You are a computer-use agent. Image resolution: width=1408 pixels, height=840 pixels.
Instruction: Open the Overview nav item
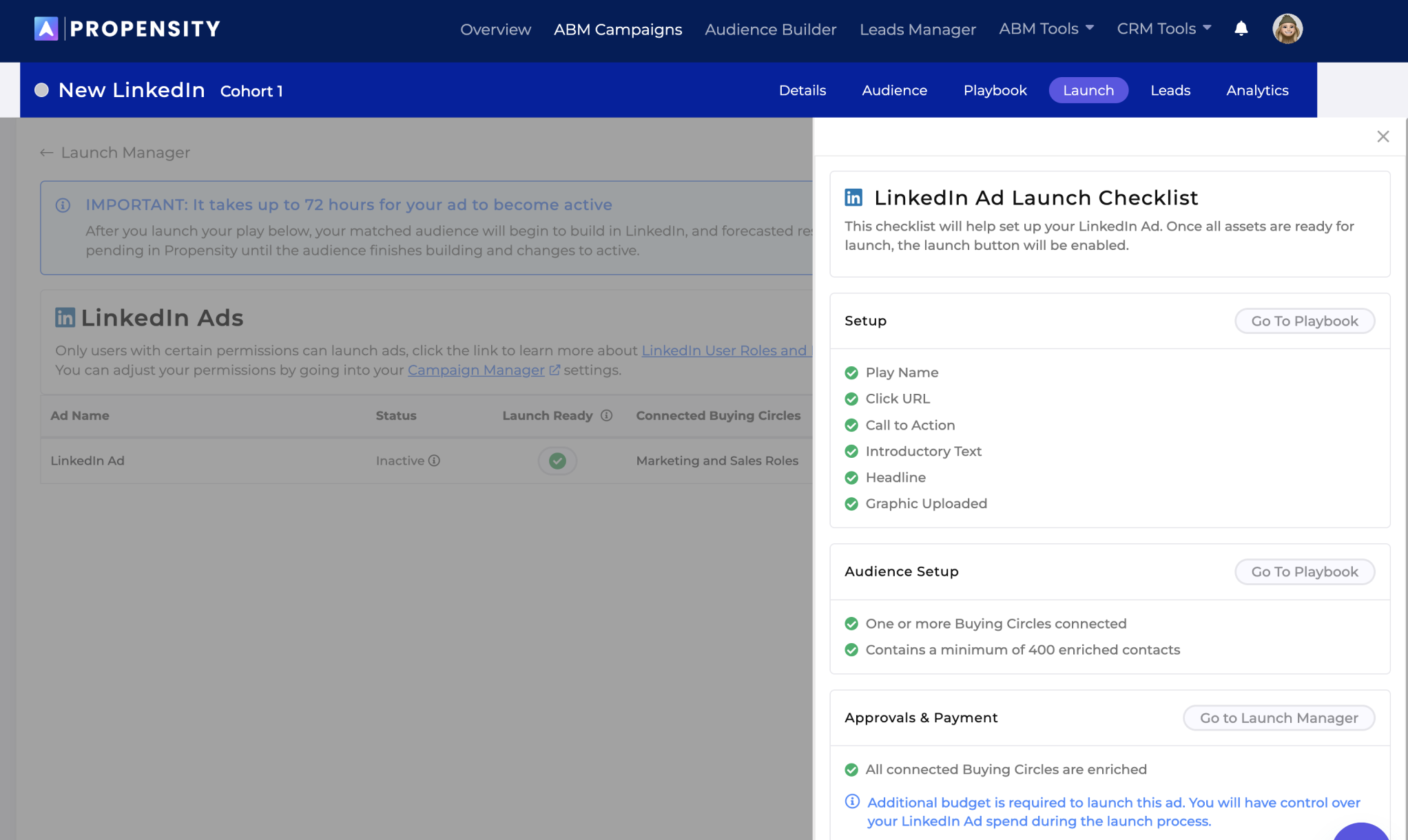[x=495, y=30]
